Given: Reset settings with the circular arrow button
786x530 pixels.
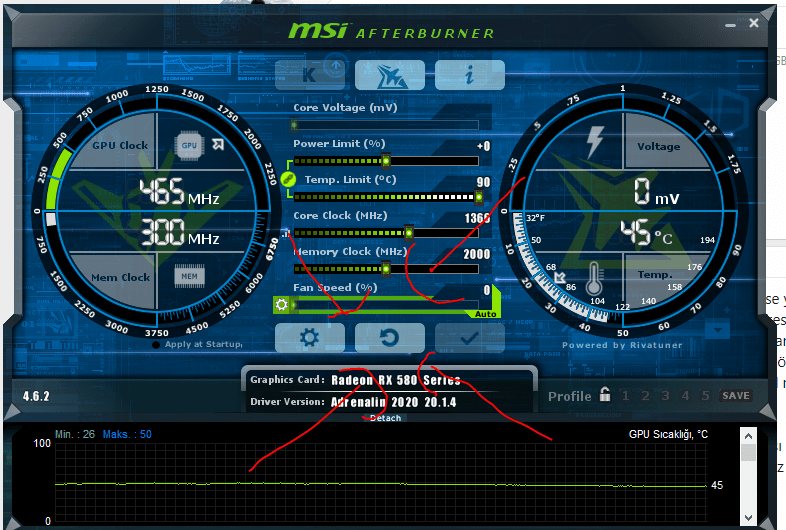Looking at the screenshot, I should point(389,337).
